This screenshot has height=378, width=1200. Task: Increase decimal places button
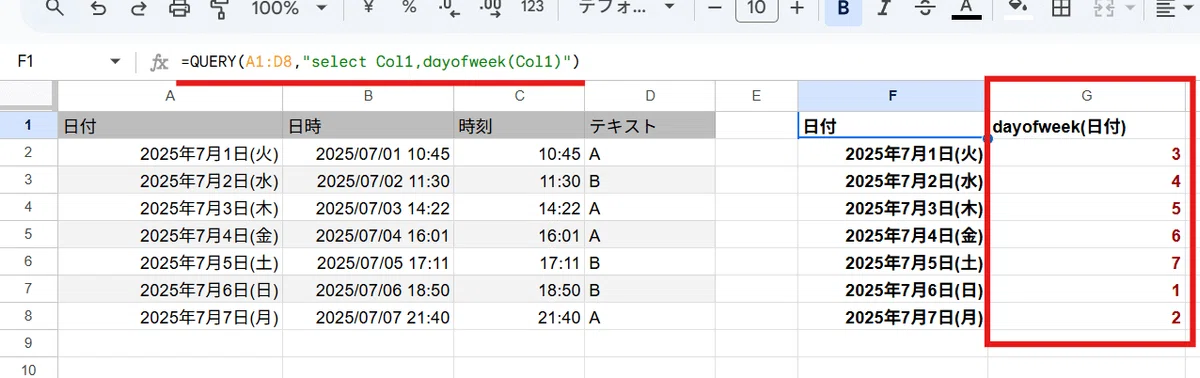click(x=491, y=9)
